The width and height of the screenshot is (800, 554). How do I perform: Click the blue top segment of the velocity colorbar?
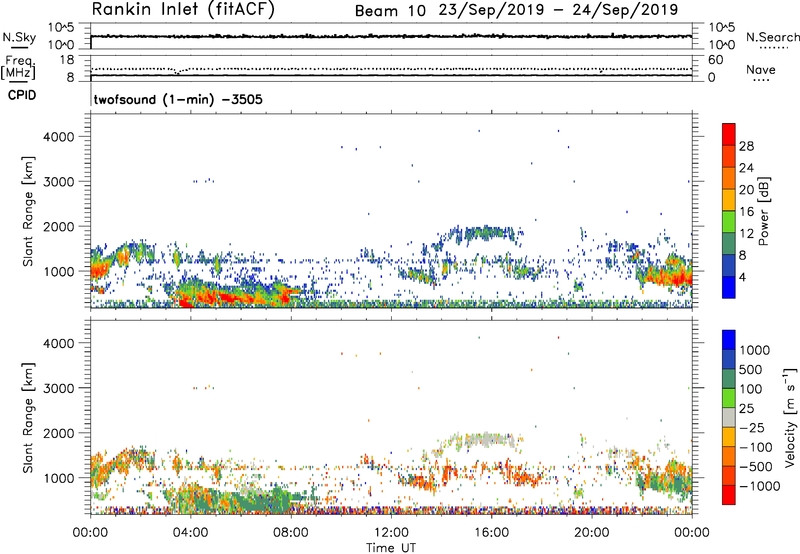[x=729, y=340]
